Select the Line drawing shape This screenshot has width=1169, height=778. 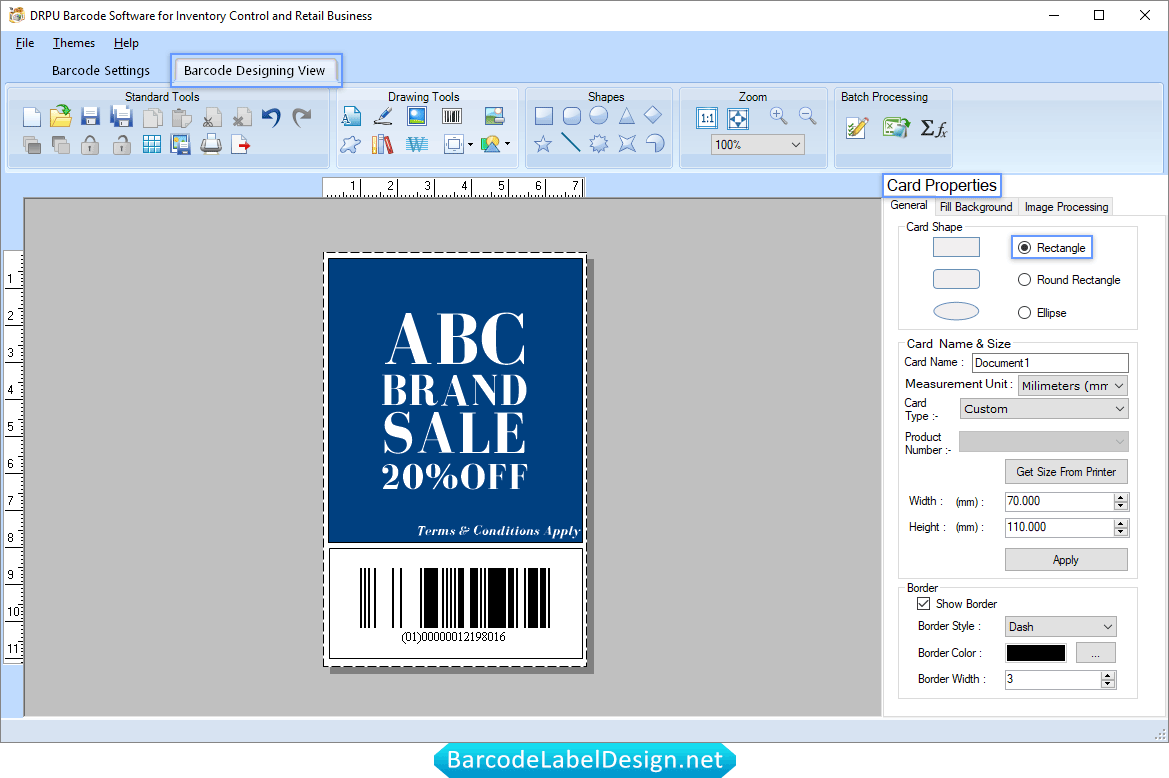click(x=571, y=142)
